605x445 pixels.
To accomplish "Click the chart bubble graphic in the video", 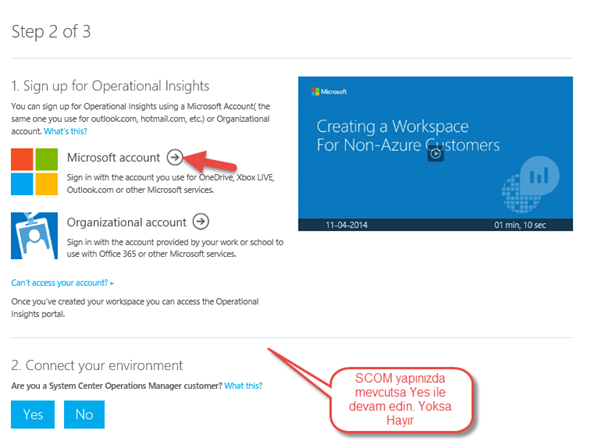I will coord(531,184).
